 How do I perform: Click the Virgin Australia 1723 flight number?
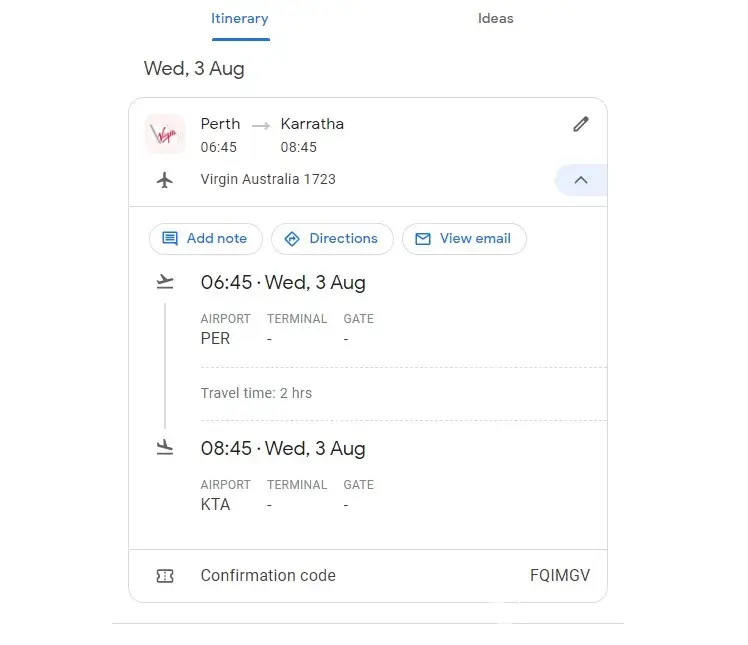click(x=268, y=180)
